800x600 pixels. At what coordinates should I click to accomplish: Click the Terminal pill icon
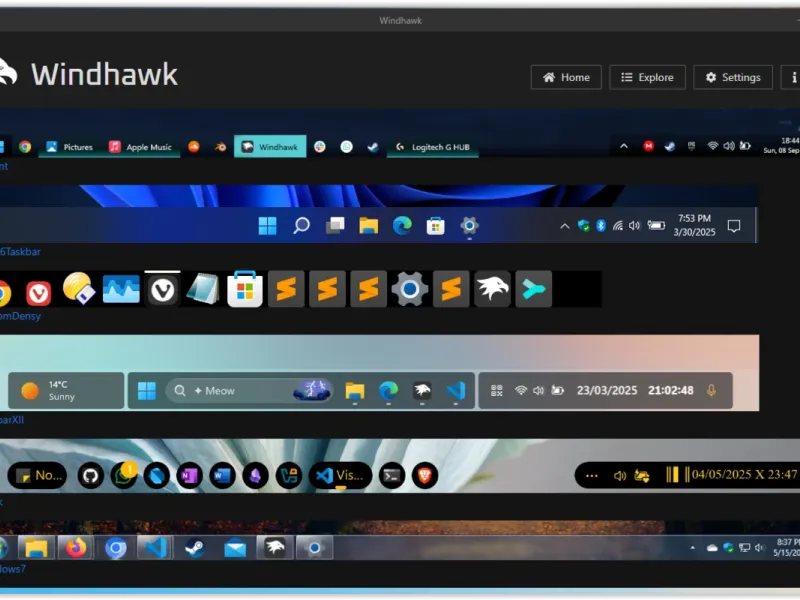392,476
